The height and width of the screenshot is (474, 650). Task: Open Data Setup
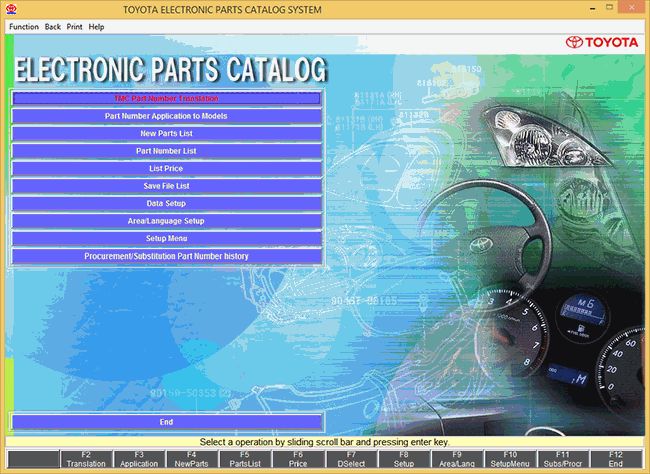(x=166, y=203)
